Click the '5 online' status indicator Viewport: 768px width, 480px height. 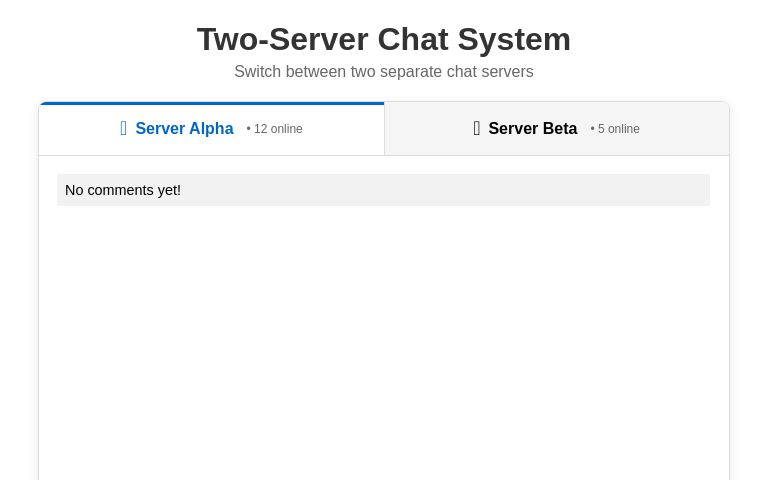pyautogui.click(x=618, y=129)
